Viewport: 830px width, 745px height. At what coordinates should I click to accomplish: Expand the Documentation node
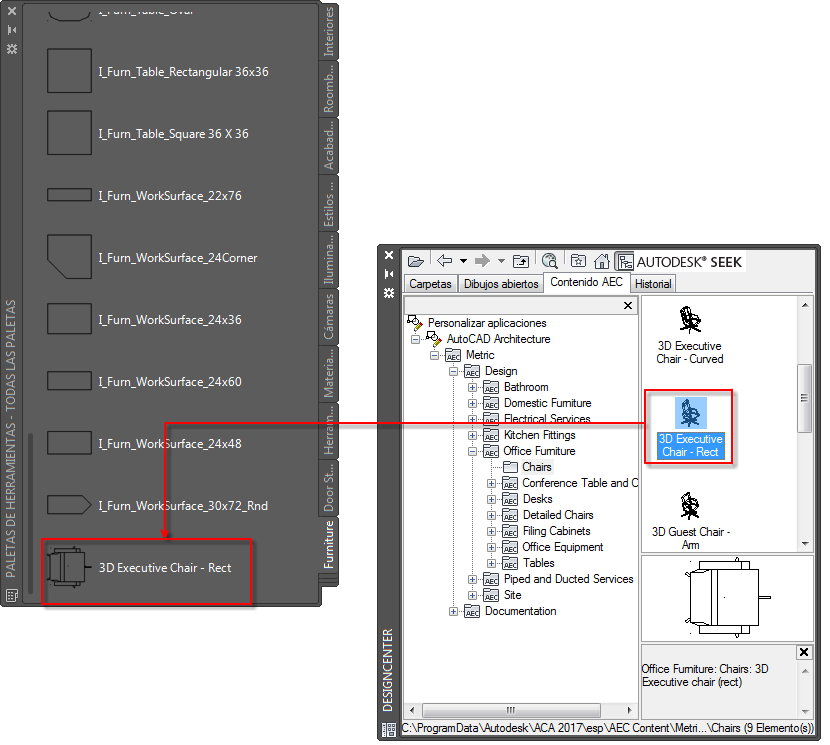pos(454,612)
